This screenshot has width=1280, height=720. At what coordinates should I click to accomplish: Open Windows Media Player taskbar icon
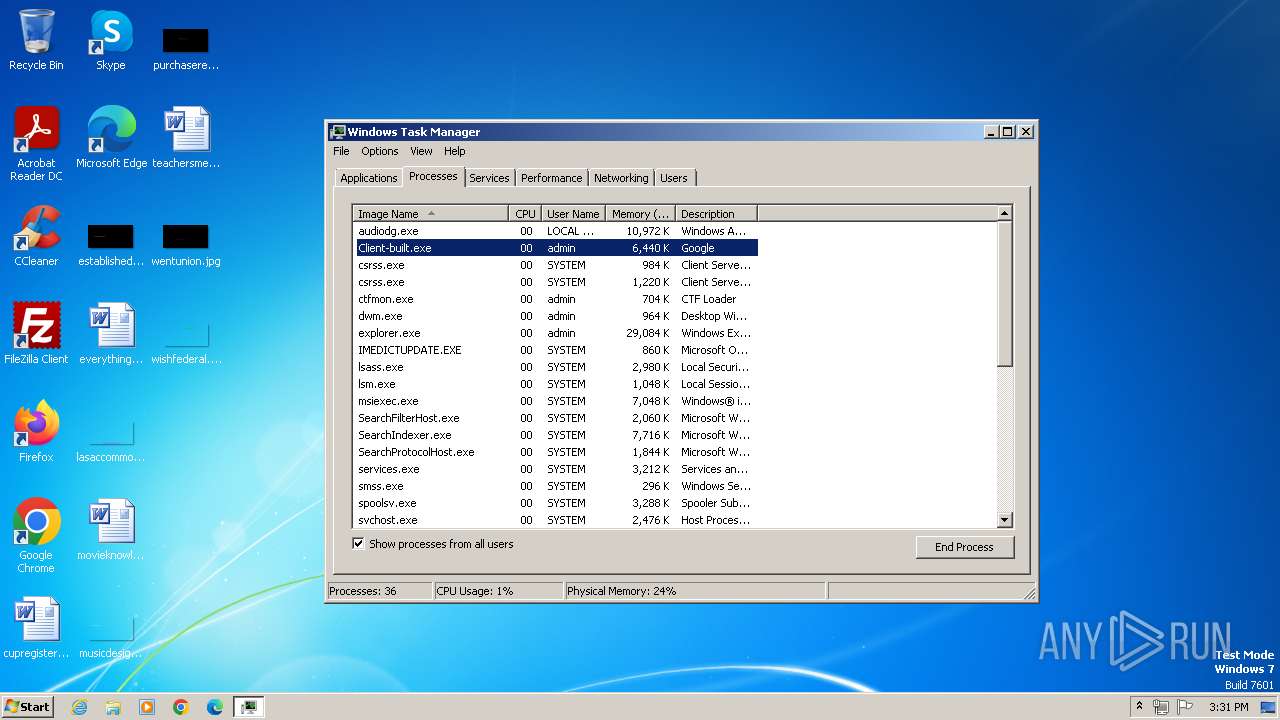point(147,707)
